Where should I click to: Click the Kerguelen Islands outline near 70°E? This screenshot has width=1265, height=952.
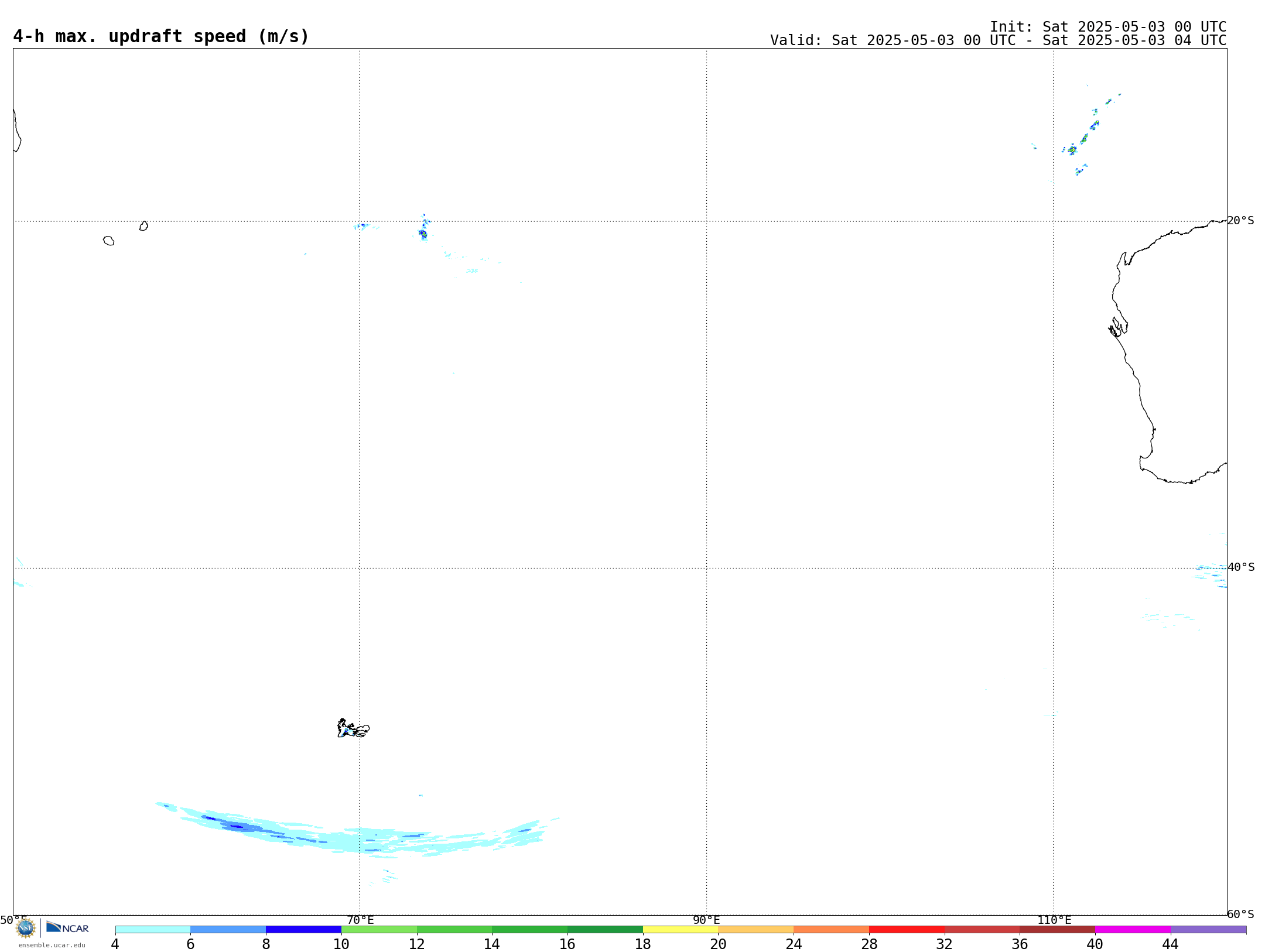(353, 728)
